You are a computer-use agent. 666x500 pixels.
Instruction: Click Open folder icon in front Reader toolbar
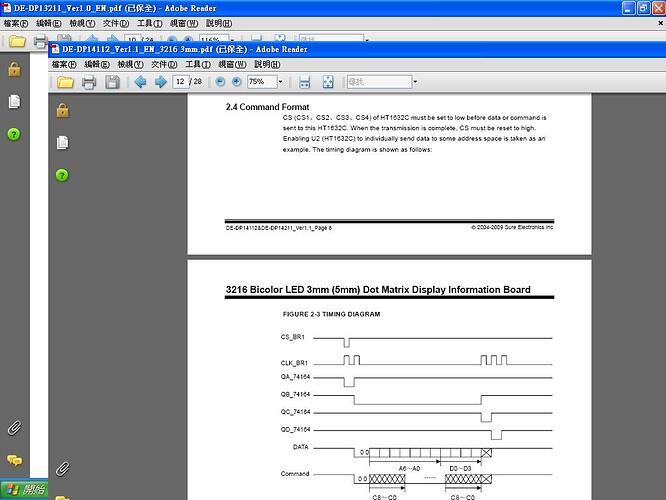click(65, 82)
